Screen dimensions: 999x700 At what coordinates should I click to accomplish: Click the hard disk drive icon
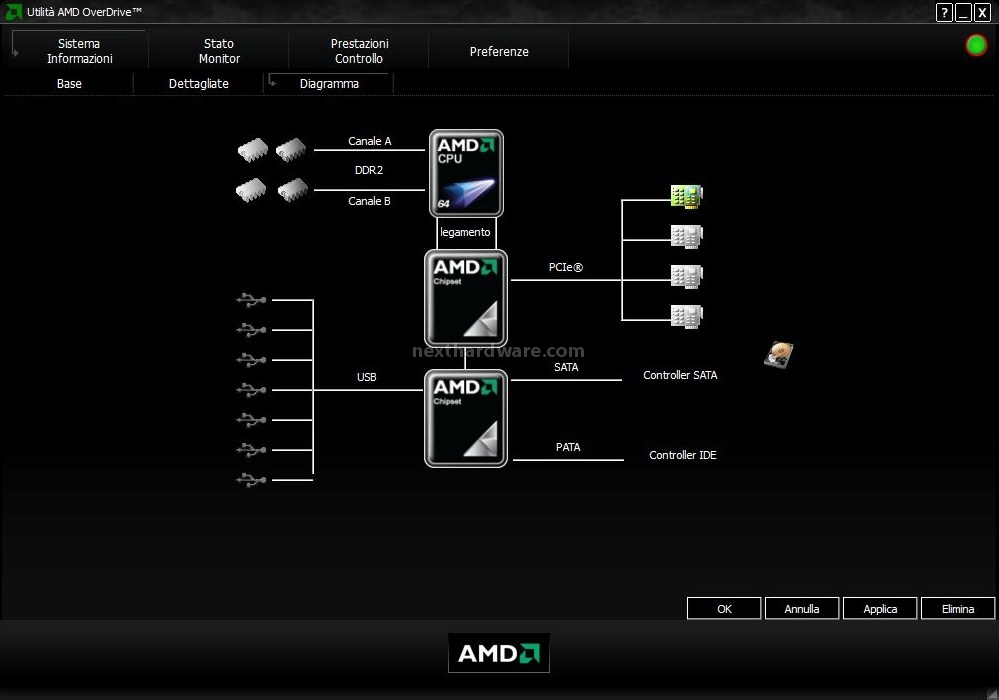[x=779, y=355]
